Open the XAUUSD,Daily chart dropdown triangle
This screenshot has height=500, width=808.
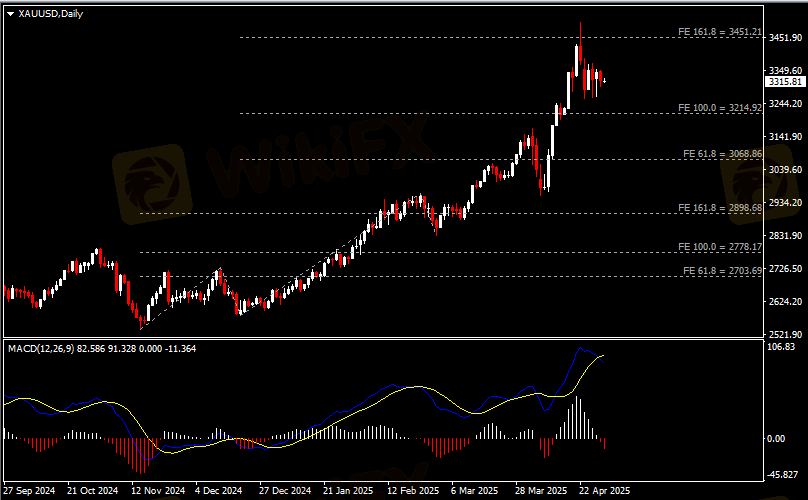(10, 14)
